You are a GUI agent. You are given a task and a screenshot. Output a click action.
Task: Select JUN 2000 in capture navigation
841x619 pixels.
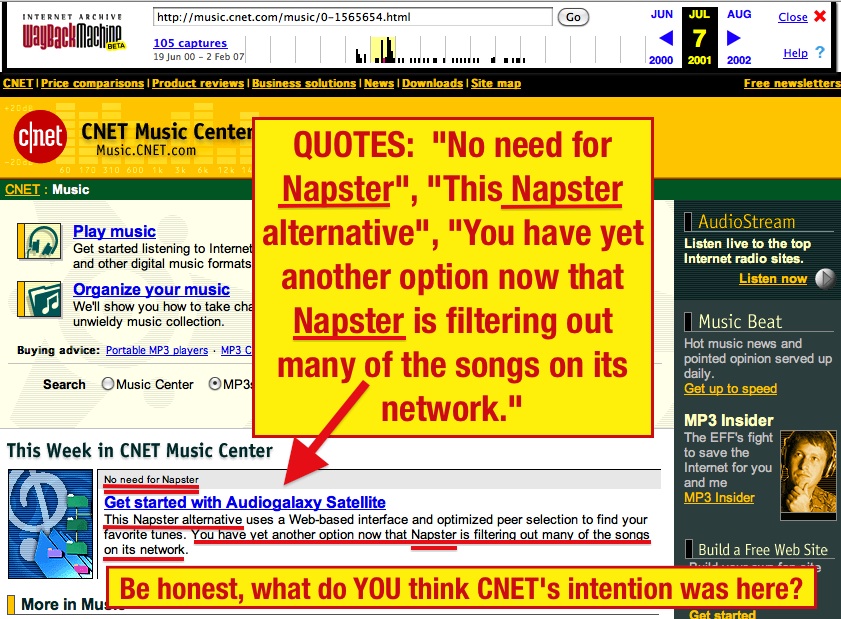[x=661, y=36]
